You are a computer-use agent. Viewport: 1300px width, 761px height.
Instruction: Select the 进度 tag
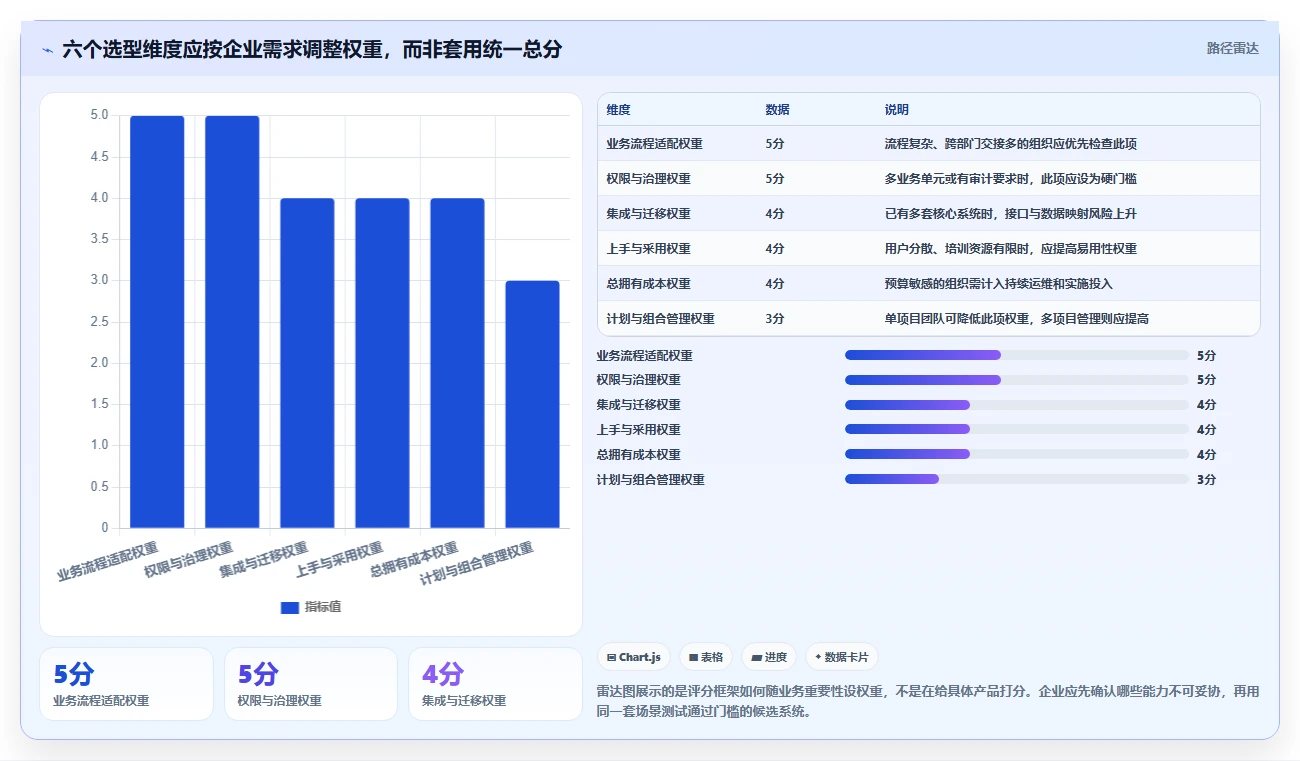coord(769,657)
